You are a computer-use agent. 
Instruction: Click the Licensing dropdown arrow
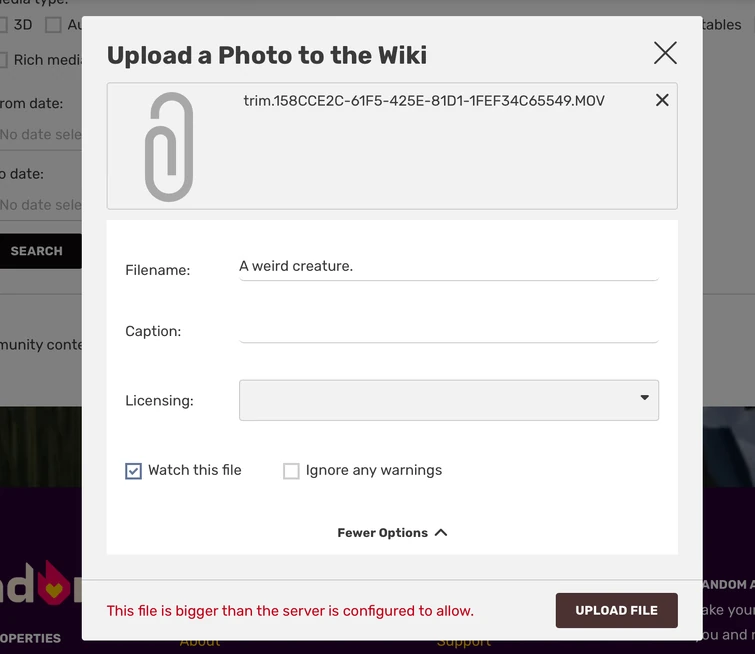pyautogui.click(x=645, y=398)
